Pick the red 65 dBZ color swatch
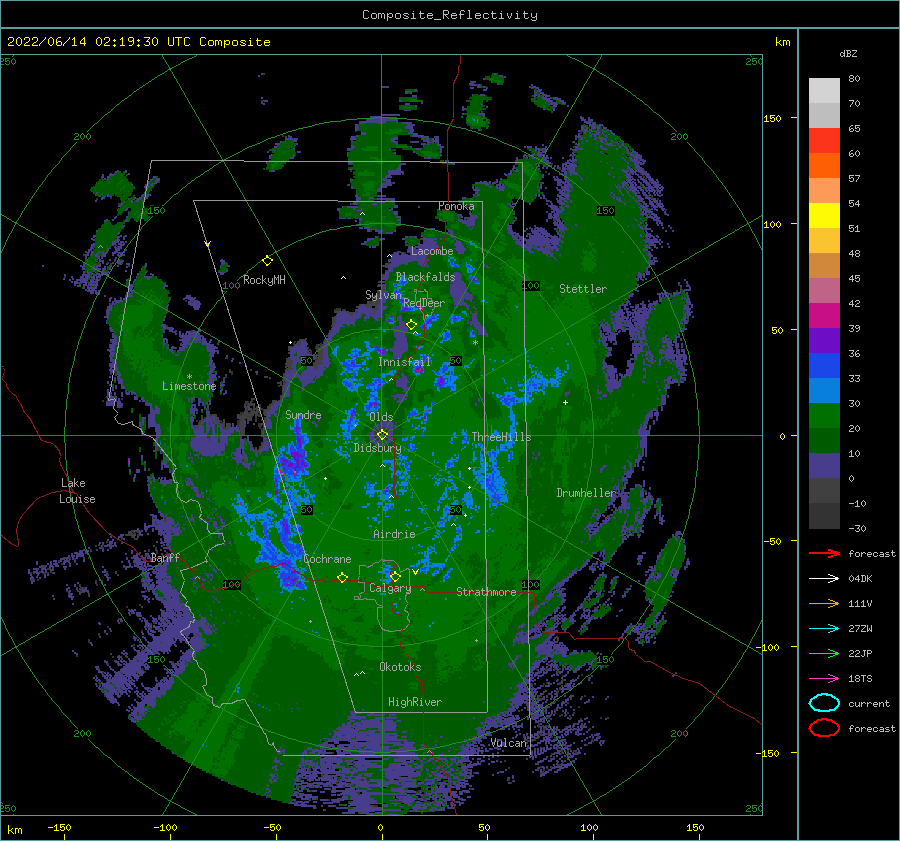Image resolution: width=900 pixels, height=841 pixels. click(x=824, y=141)
